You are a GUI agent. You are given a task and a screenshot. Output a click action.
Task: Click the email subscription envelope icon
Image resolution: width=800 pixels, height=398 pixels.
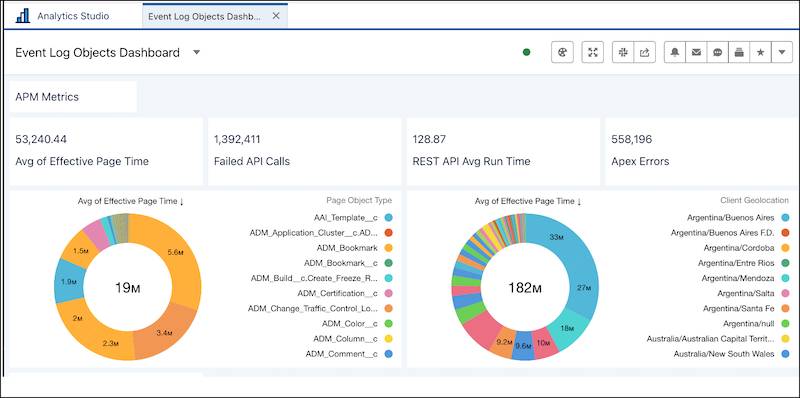pos(696,52)
